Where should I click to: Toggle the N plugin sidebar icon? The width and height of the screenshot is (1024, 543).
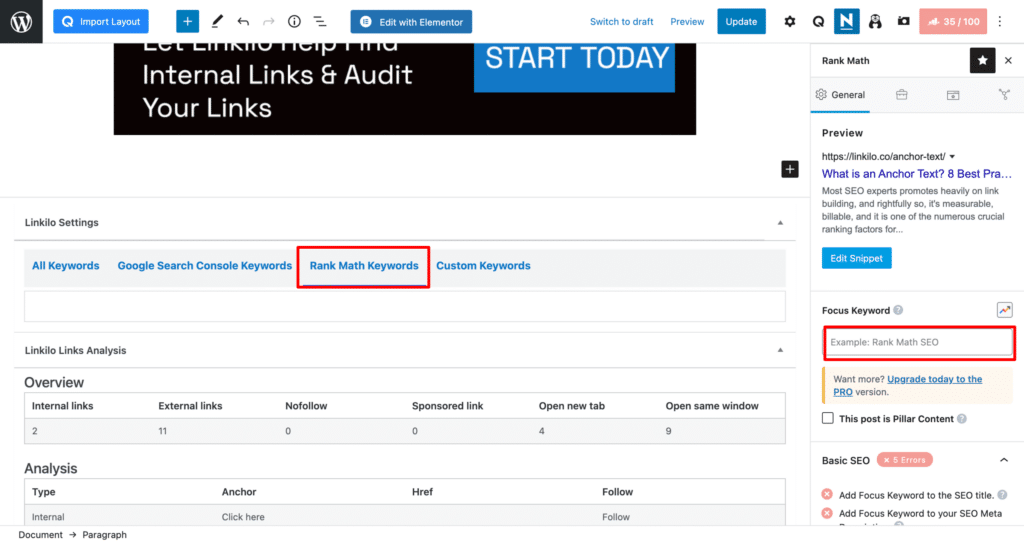tap(846, 22)
